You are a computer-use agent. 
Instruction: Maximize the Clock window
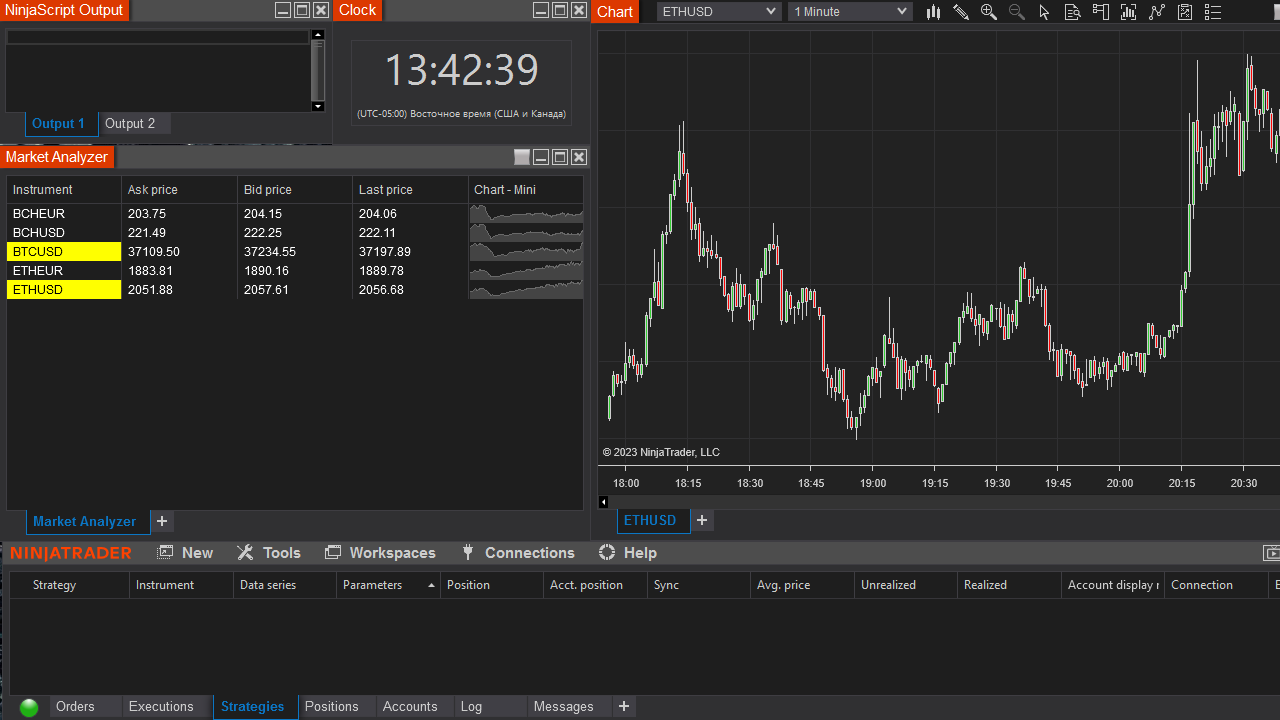tap(560, 10)
